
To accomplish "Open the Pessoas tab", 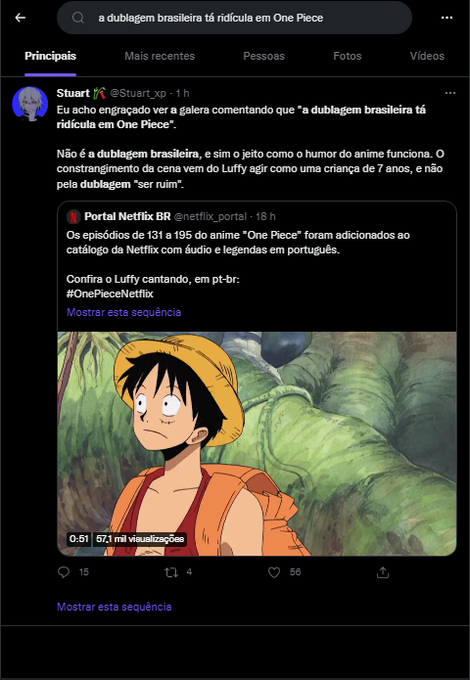I will pos(264,56).
